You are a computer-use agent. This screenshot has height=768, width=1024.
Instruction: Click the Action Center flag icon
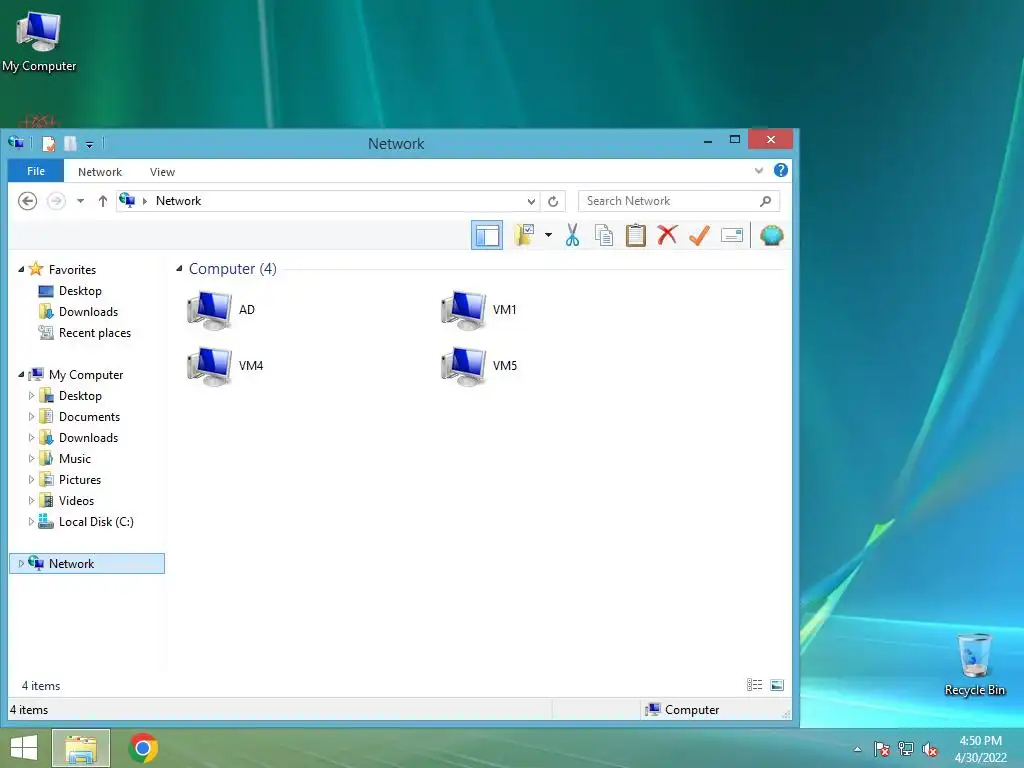tap(882, 749)
